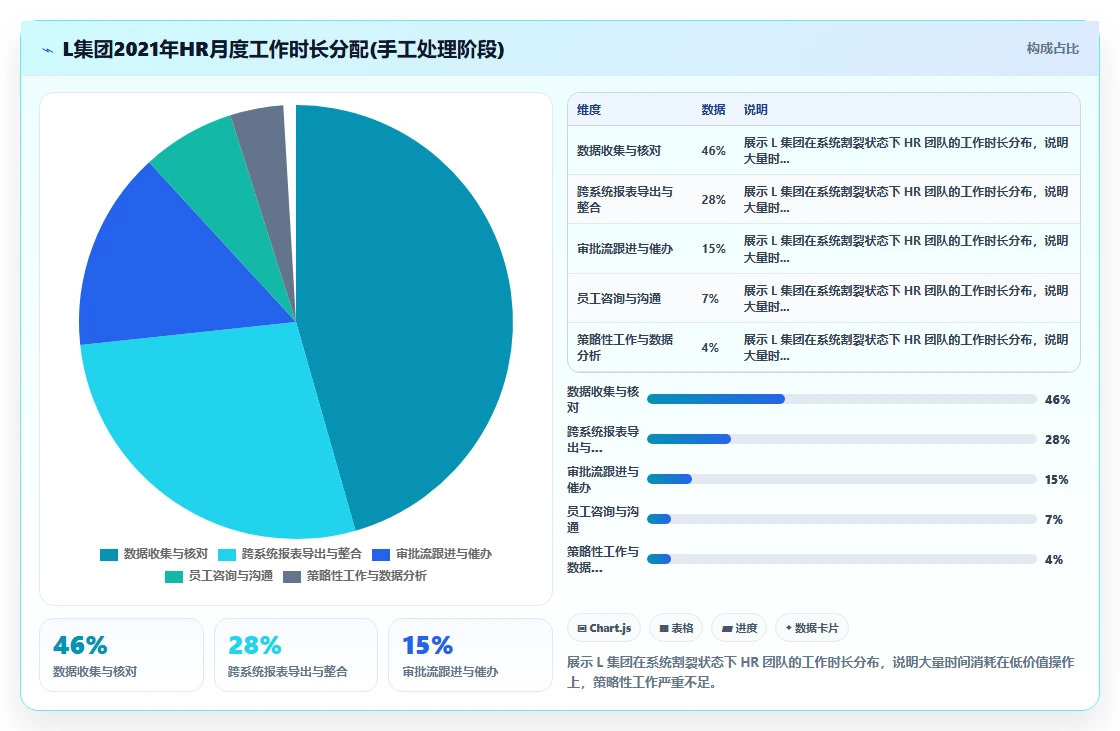
Task: Toggle legend swatch for 审批流跟进与催办
Action: click(x=381, y=555)
